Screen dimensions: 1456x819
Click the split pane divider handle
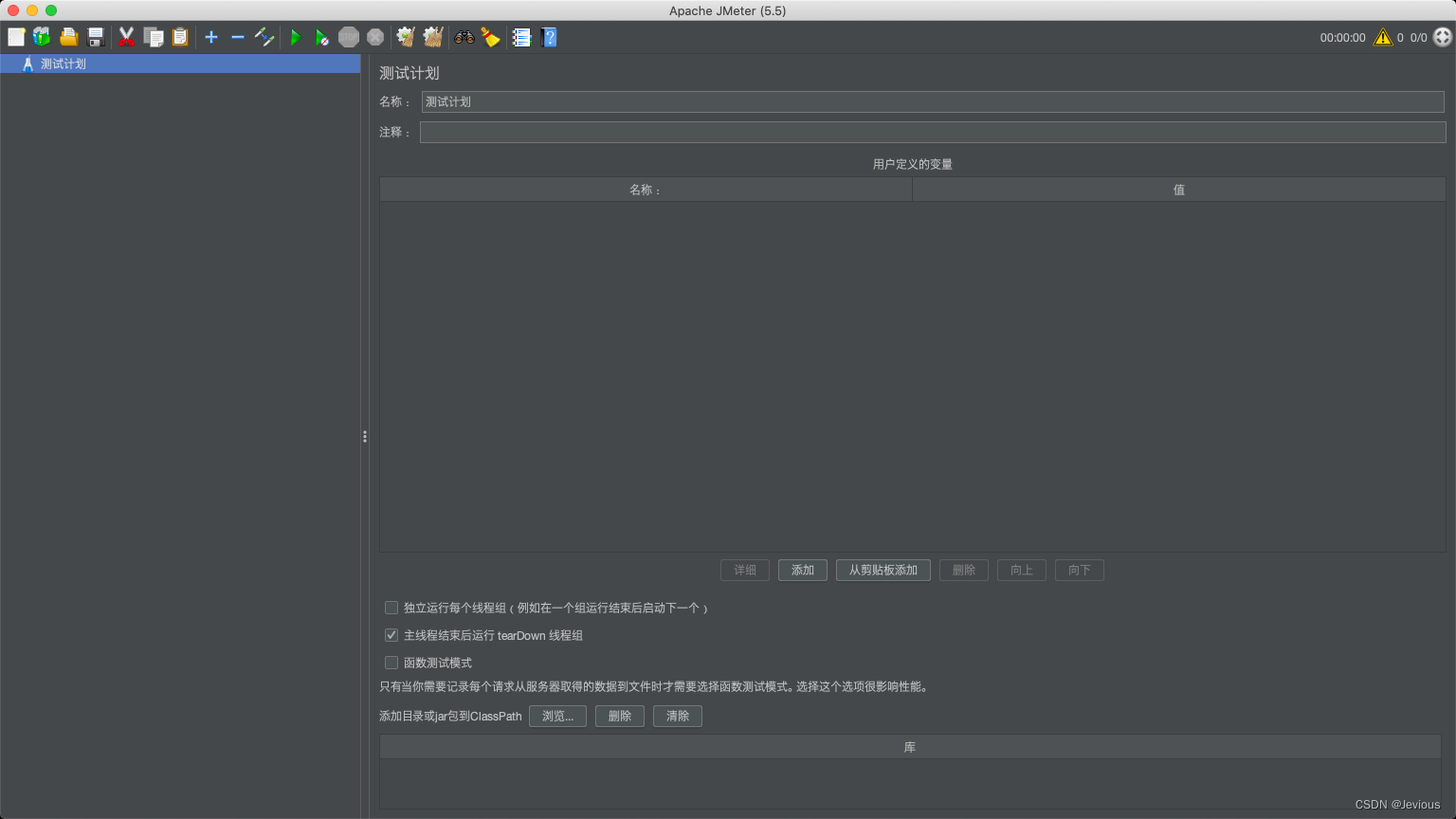click(x=365, y=437)
